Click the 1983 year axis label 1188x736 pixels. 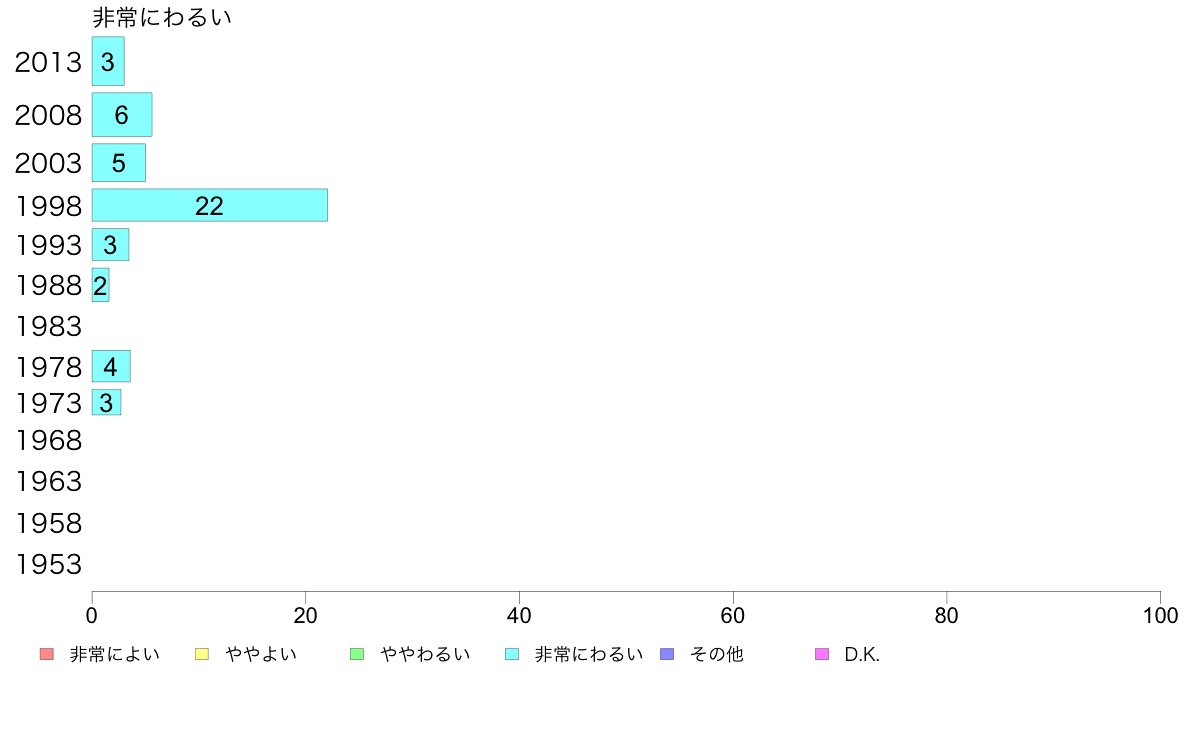[x=48, y=327]
